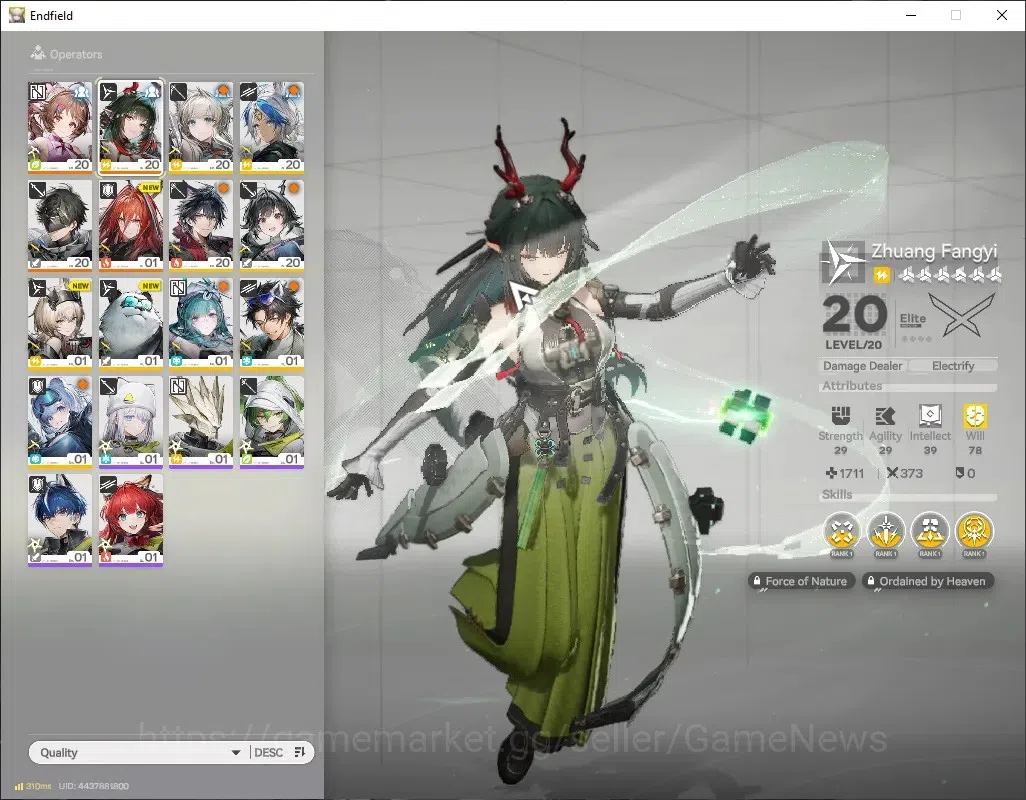Click the Operators header icon
1026x800 pixels.
(38, 52)
